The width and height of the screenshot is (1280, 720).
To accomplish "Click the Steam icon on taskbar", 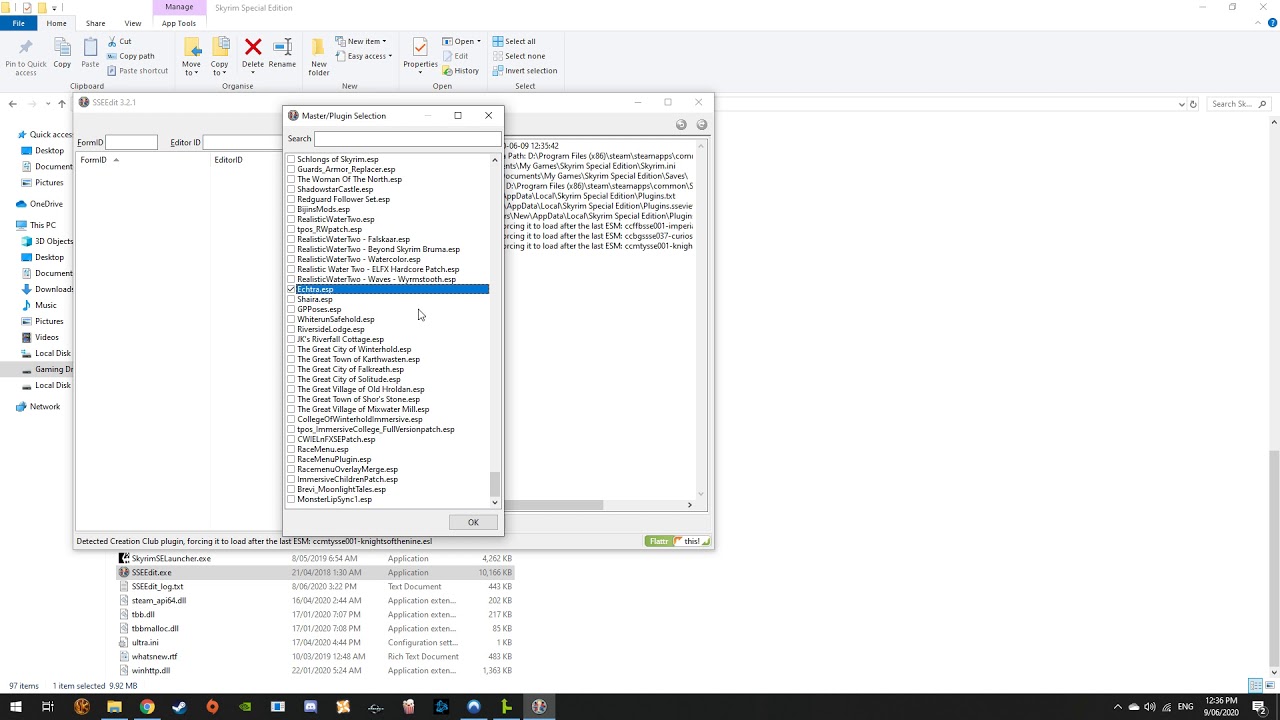I will [179, 707].
